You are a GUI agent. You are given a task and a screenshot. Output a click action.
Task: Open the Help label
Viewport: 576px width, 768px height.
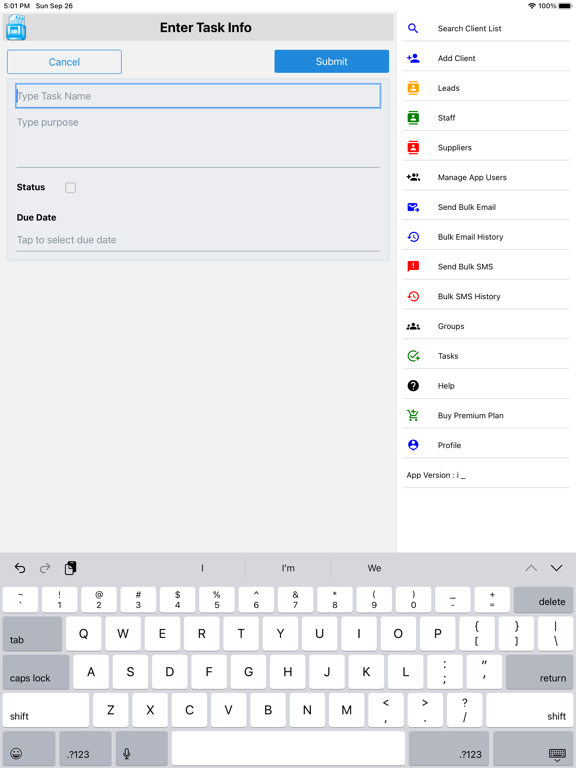pos(446,386)
